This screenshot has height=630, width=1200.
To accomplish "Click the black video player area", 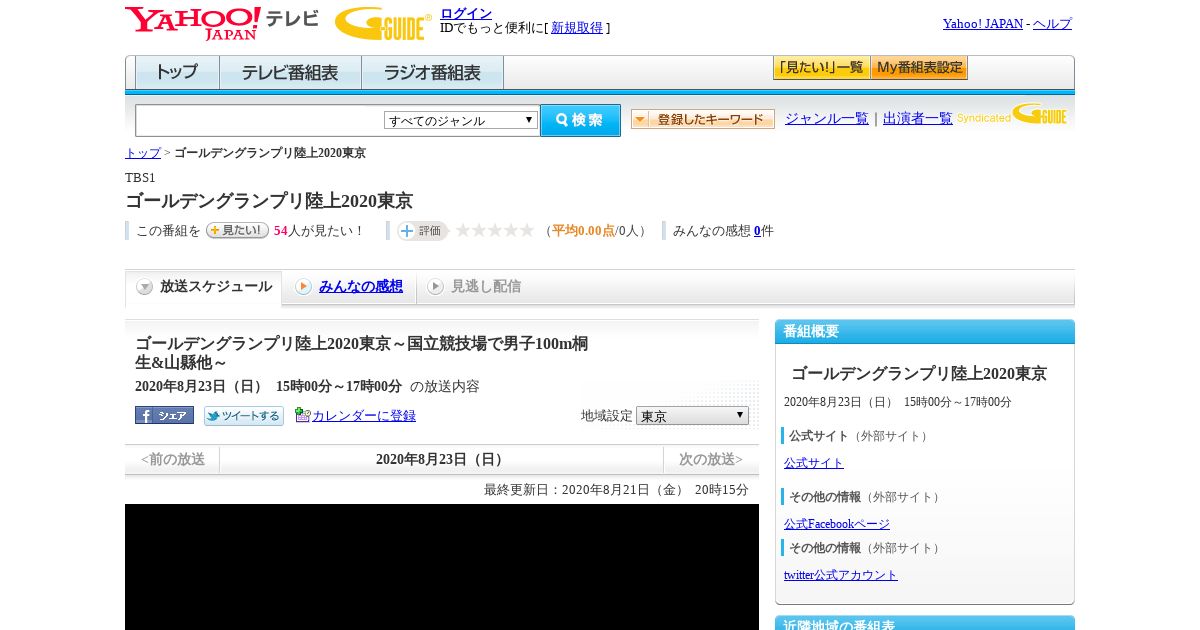I will click(x=442, y=567).
